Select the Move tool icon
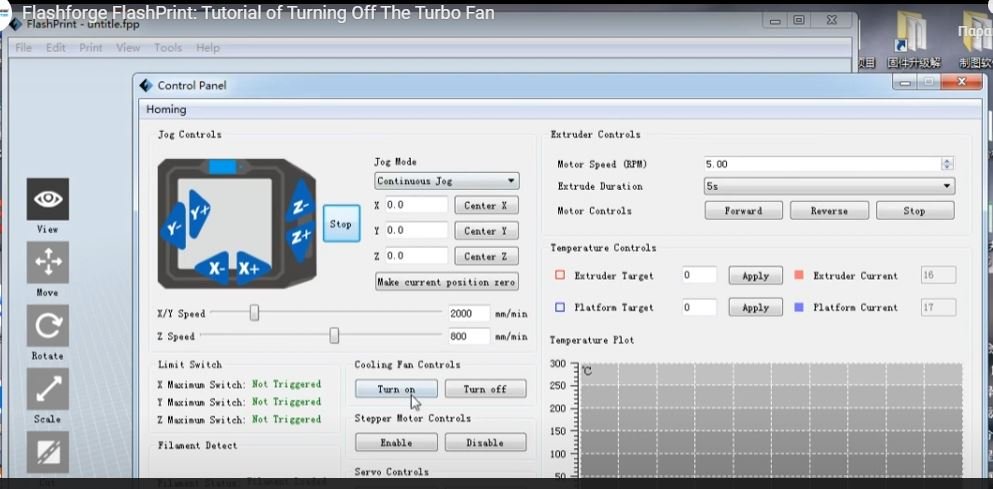Viewport: 993px width, 489px height. click(47, 262)
